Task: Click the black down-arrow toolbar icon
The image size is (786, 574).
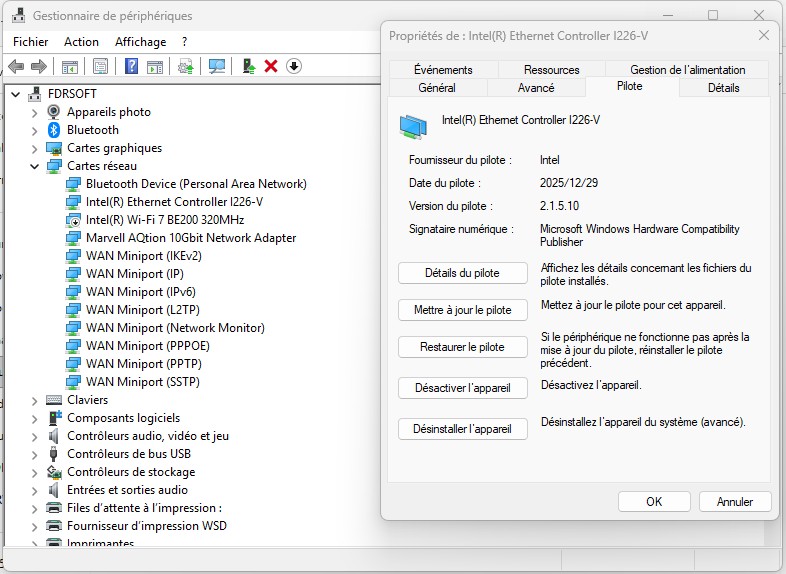Action: pos(294,66)
